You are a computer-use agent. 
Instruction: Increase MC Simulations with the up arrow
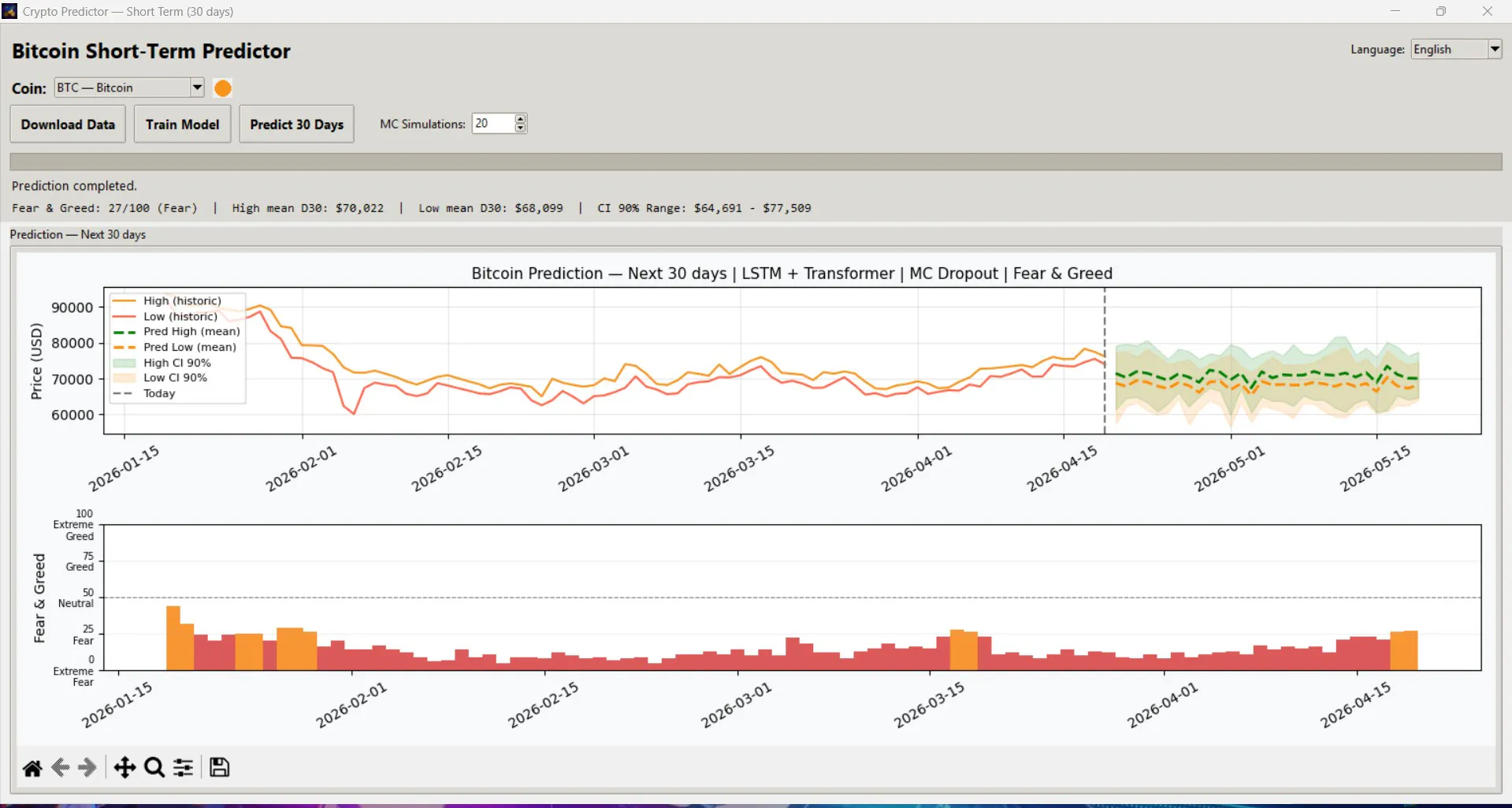520,119
